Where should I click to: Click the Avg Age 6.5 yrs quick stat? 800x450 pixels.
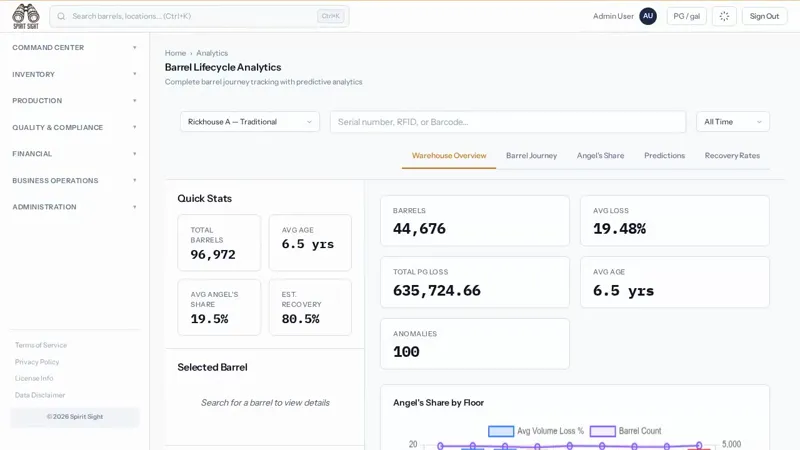[310, 243]
